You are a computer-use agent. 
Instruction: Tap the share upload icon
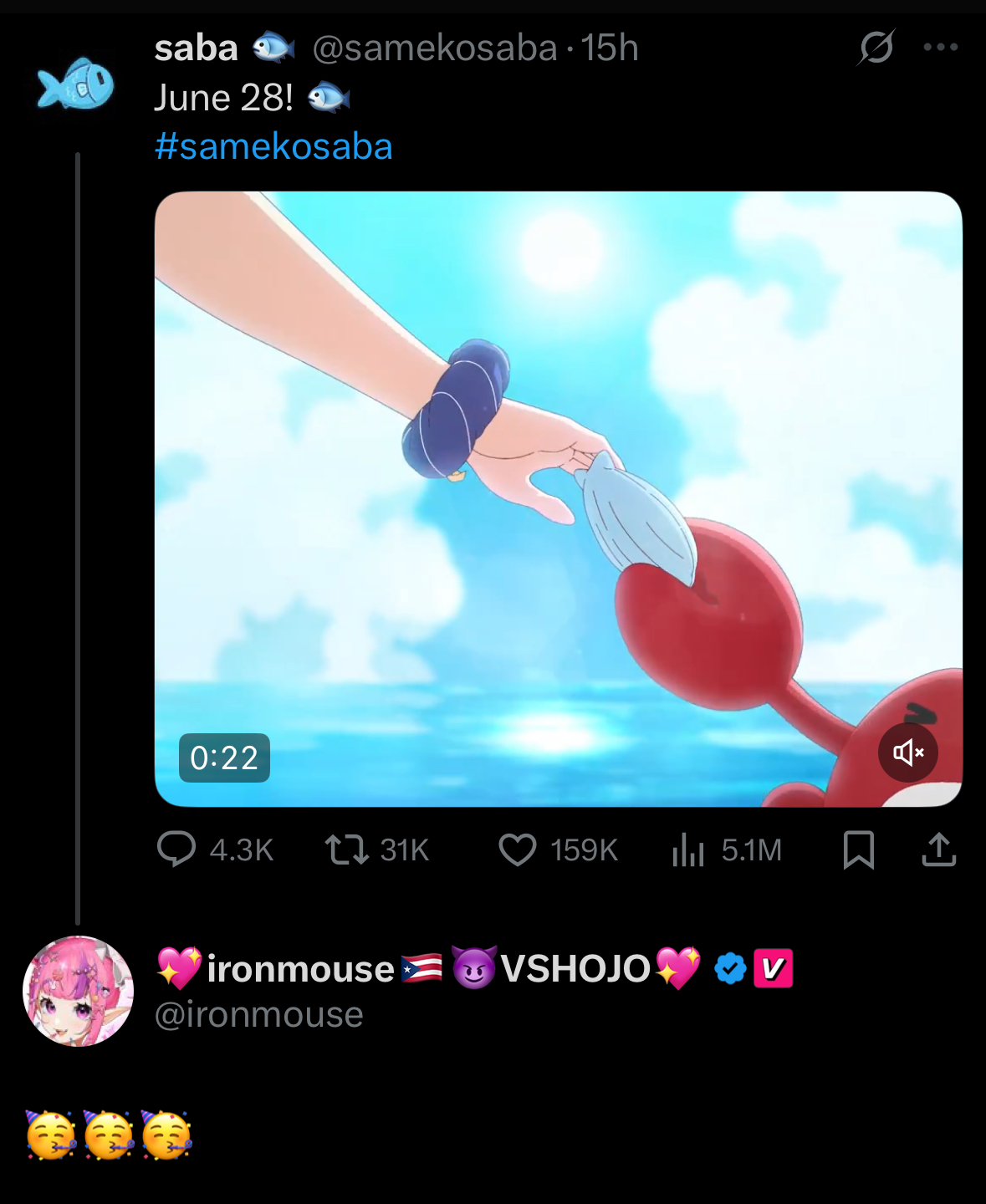[x=938, y=849]
